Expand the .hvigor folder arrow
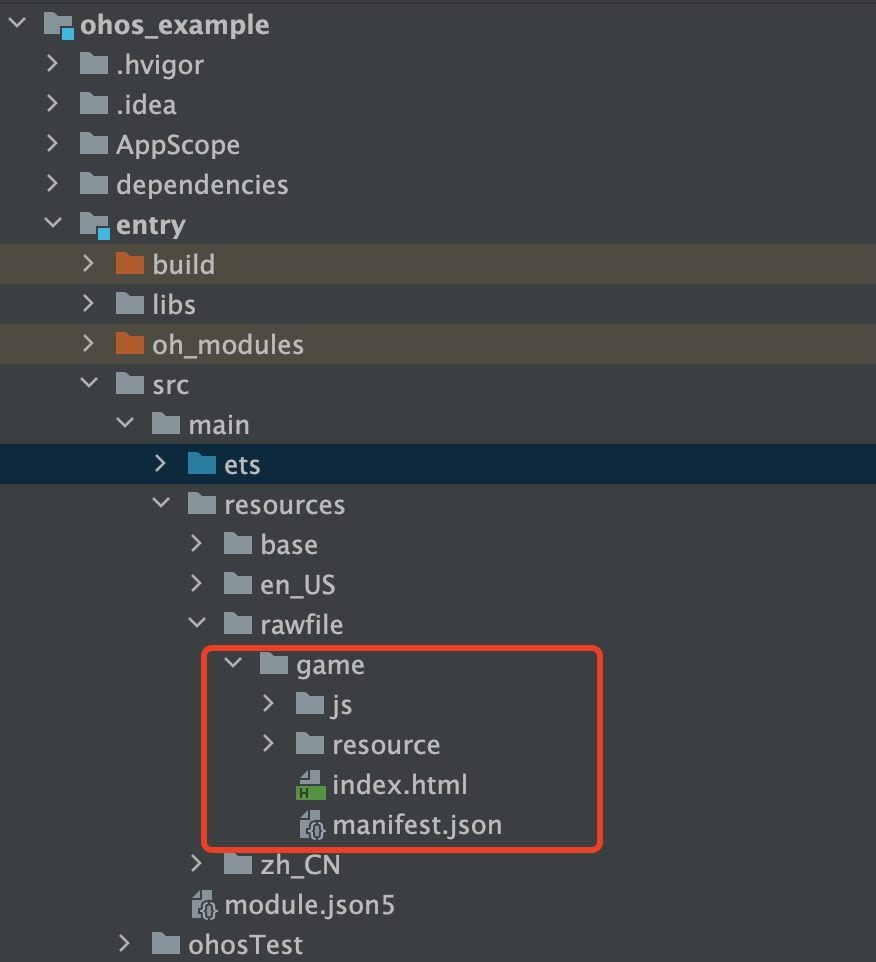This screenshot has height=962, width=876. pyautogui.click(x=53, y=63)
